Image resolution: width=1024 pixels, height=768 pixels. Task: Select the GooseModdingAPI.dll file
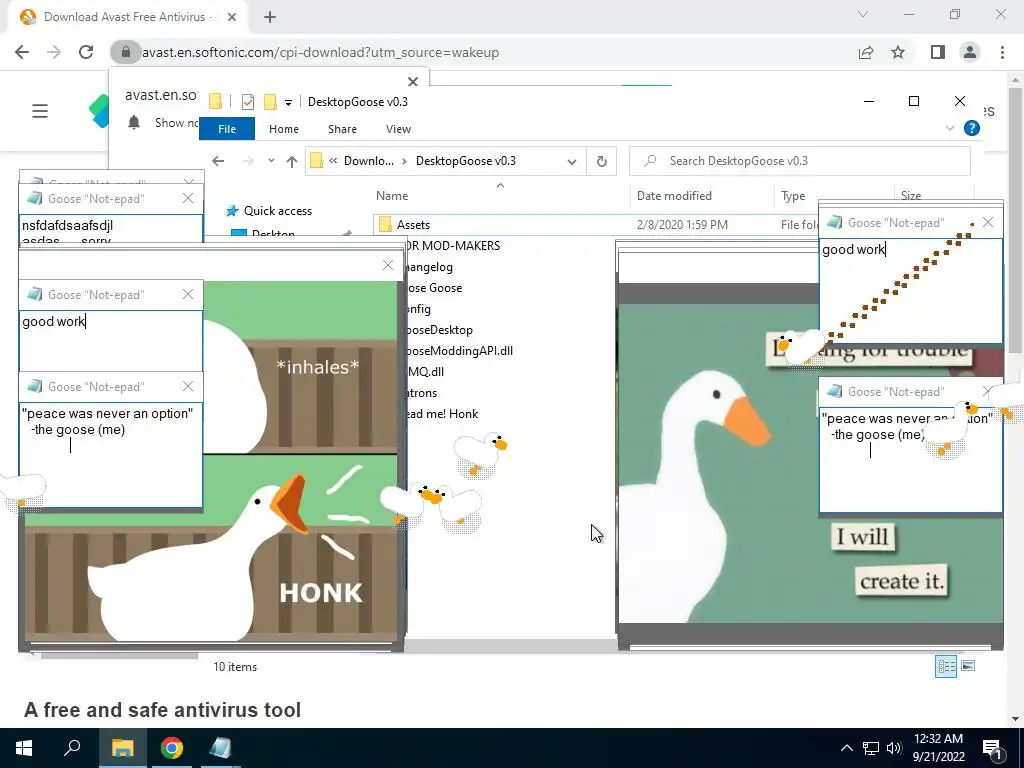tap(459, 351)
